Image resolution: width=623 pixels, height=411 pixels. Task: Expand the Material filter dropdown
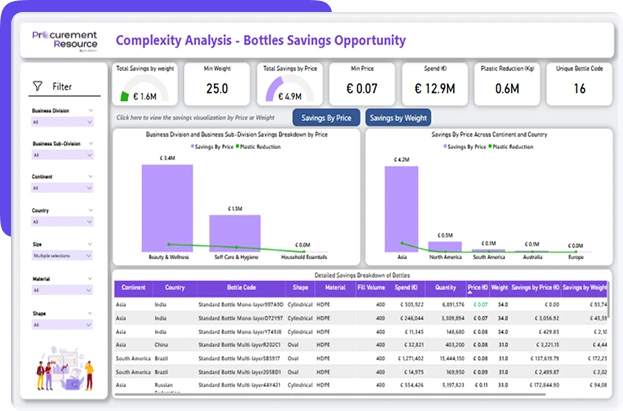[60, 289]
